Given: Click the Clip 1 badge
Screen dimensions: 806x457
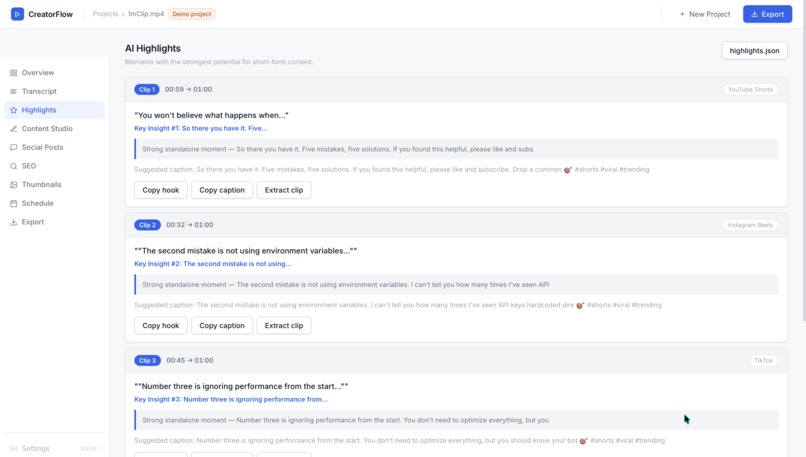Looking at the screenshot, I should (147, 89).
